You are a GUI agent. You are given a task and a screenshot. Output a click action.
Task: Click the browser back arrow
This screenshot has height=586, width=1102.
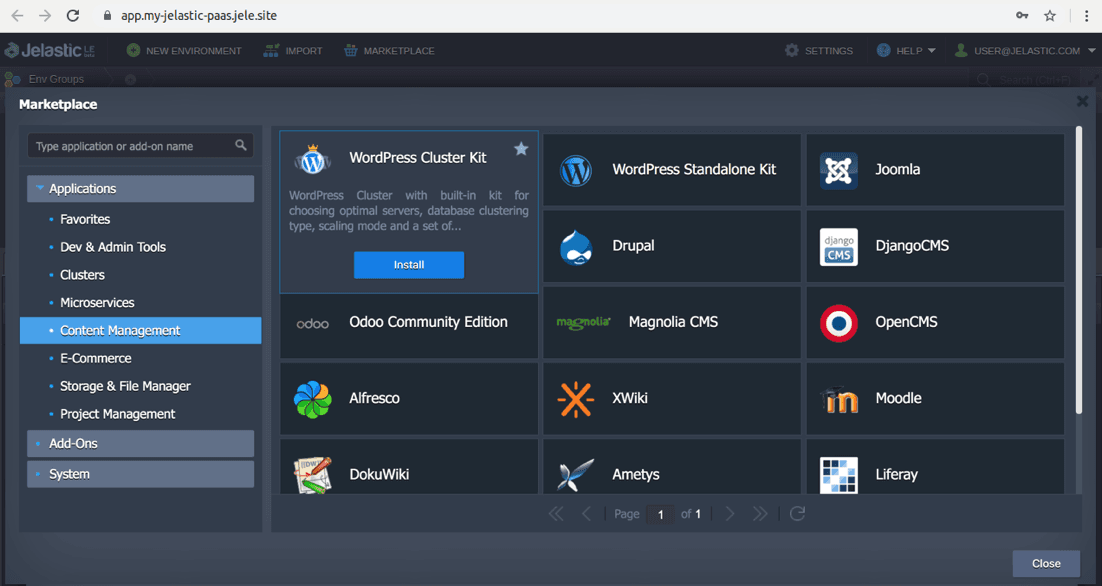point(18,15)
